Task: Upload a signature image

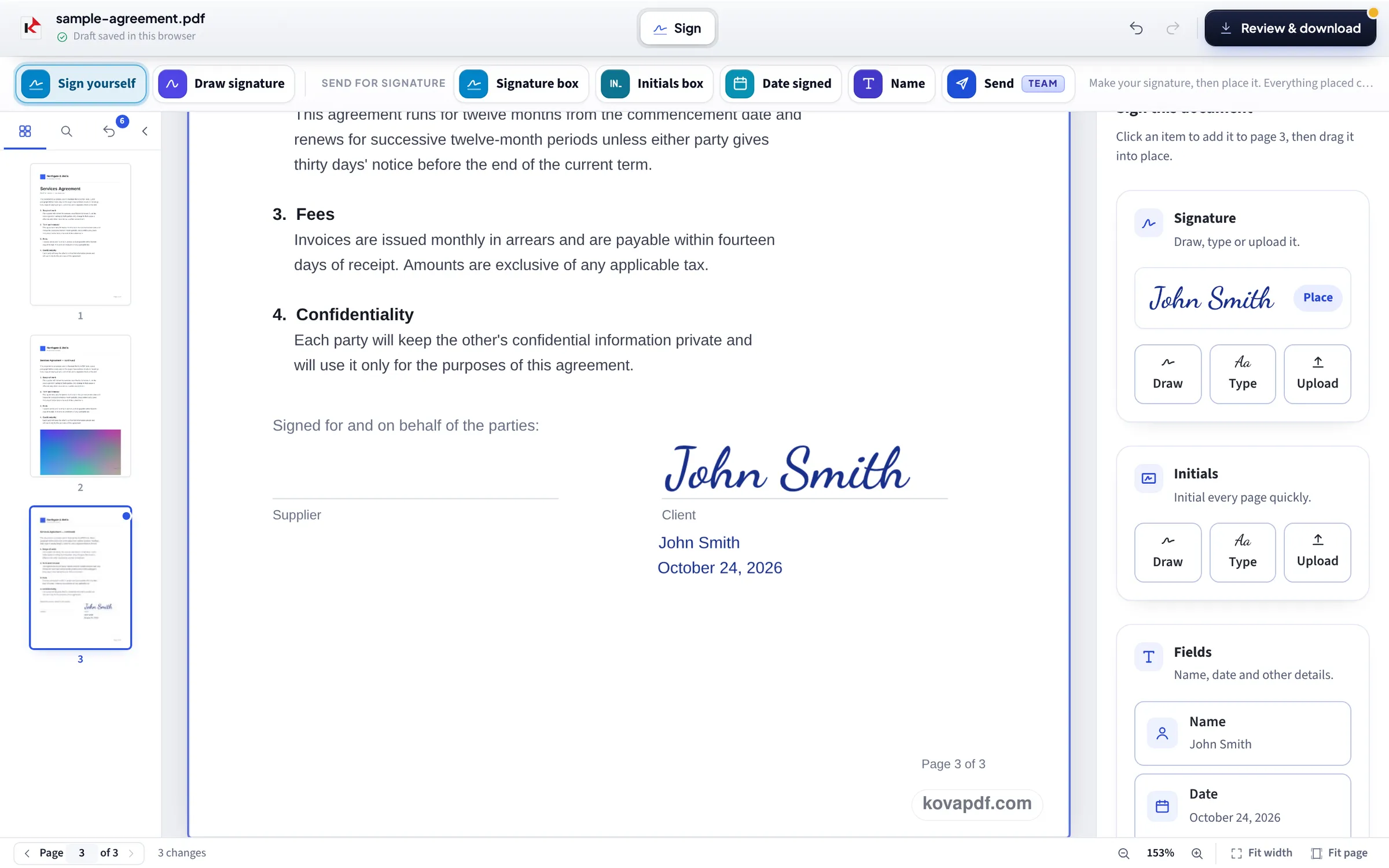Action: pyautogui.click(x=1317, y=374)
